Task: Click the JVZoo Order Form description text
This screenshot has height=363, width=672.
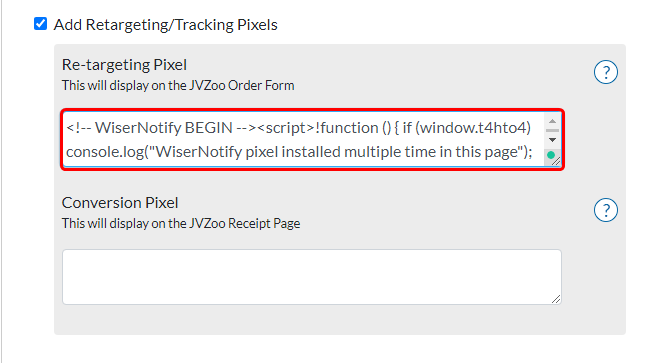Action: [x=178, y=85]
